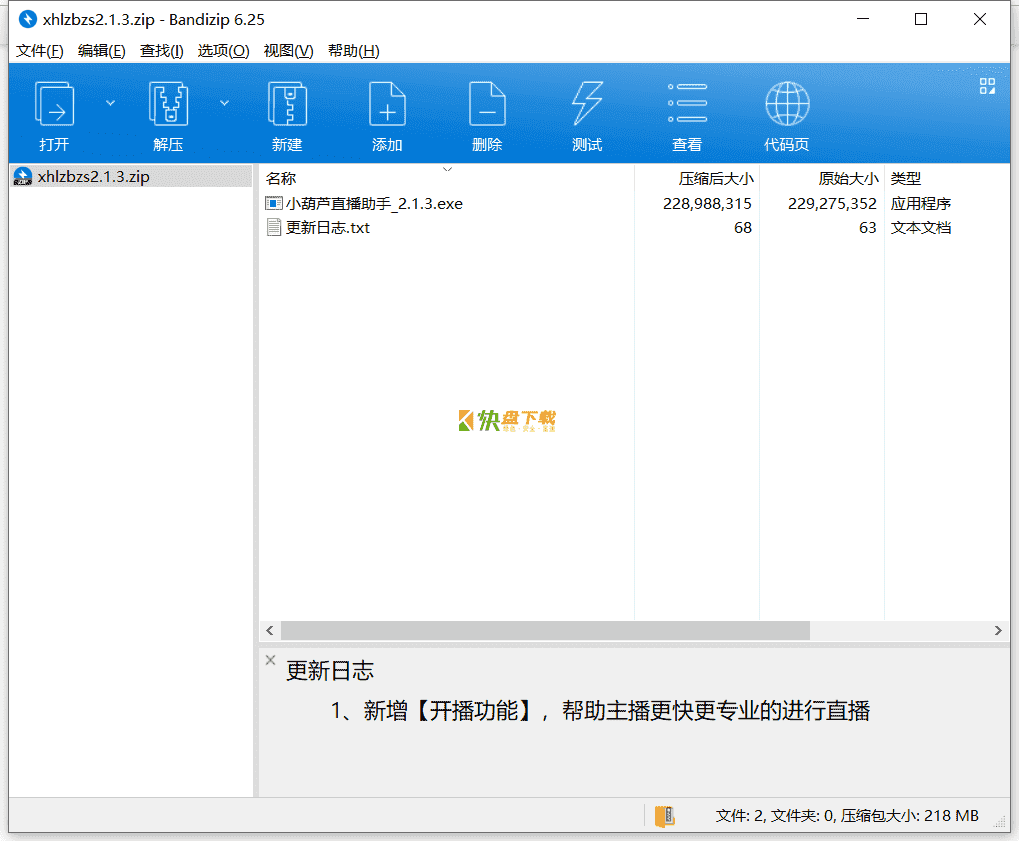The width and height of the screenshot is (1019, 841).
Task: Click the 代码页 (Code page) globe icon
Action: tap(787, 104)
